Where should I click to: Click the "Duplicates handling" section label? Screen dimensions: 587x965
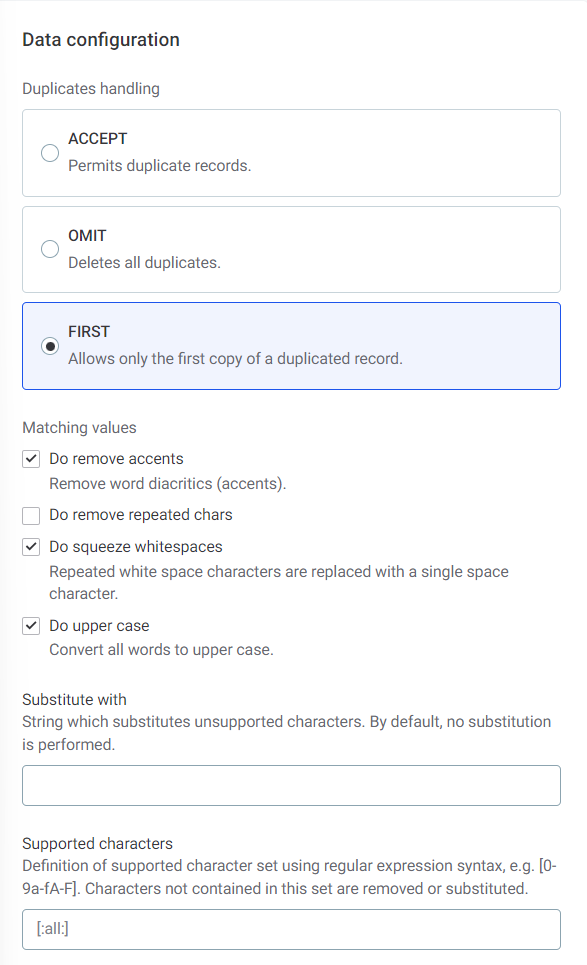click(x=91, y=88)
